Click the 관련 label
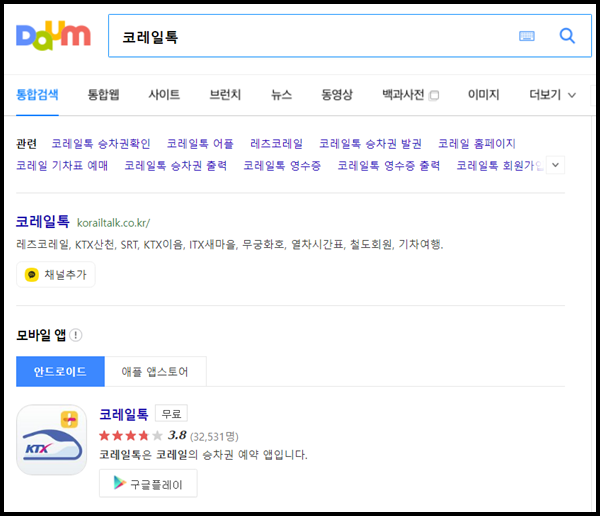600x516 pixels. (x=26, y=144)
